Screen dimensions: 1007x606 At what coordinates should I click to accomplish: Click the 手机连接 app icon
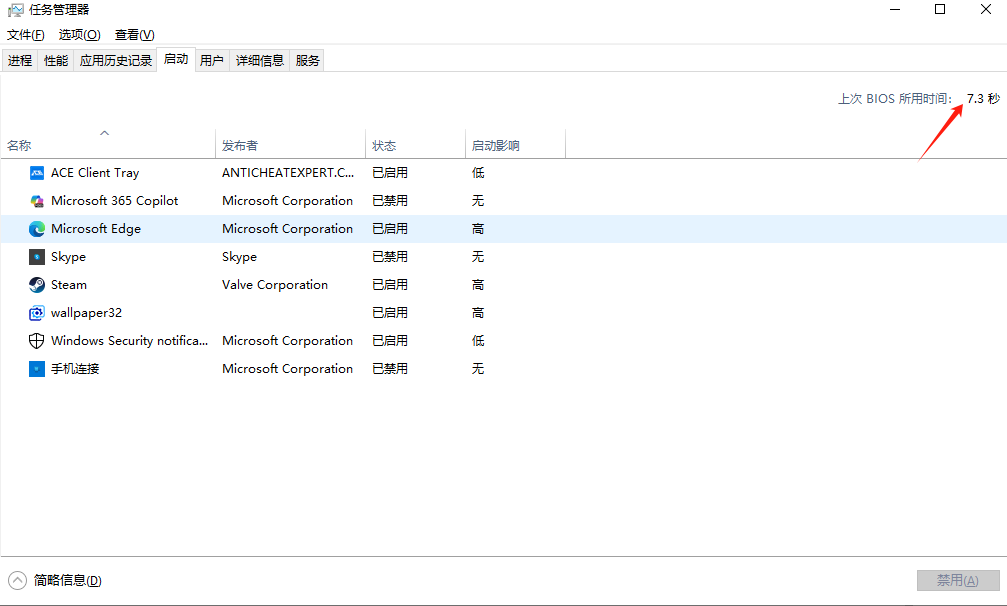37,368
